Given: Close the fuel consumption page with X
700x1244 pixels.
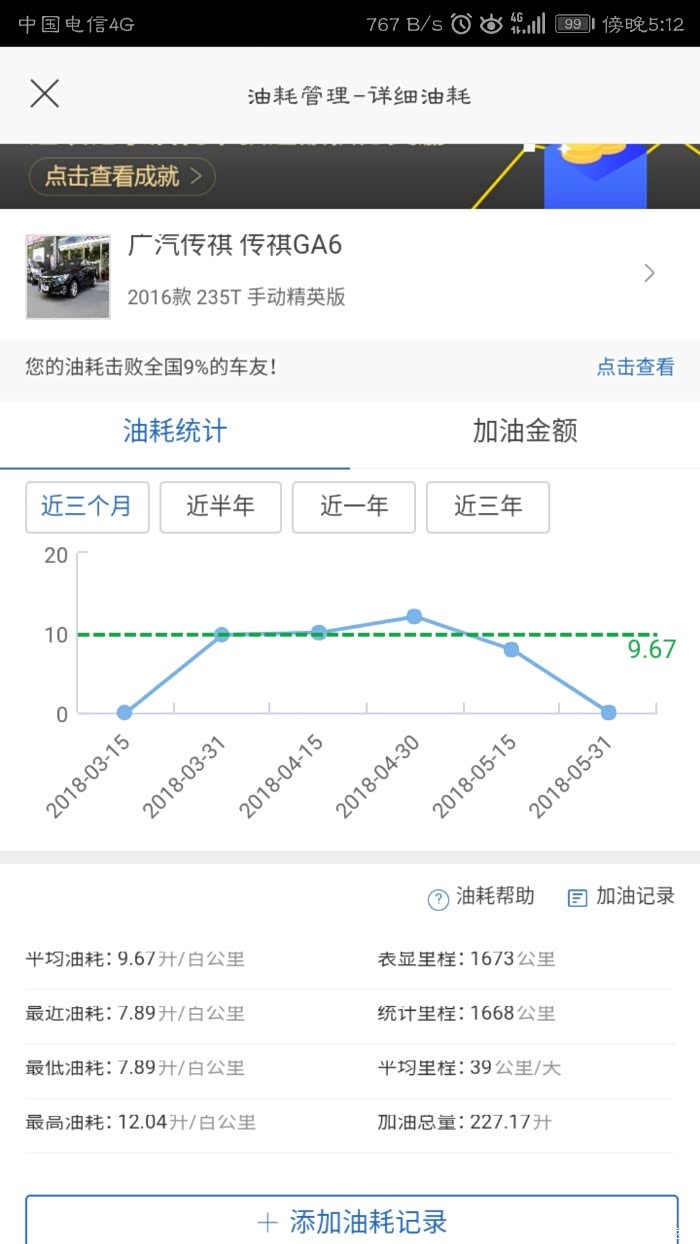Looking at the screenshot, I should coord(45,94).
